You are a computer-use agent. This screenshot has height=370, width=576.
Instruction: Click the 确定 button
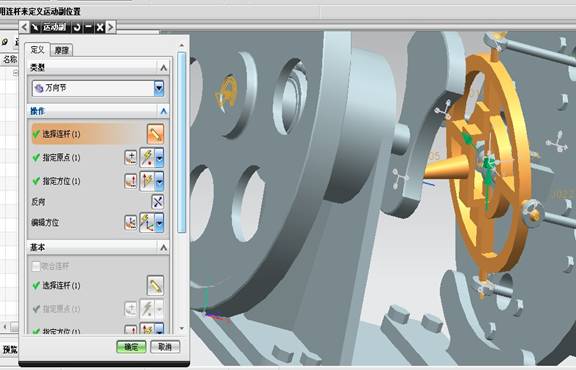click(131, 347)
